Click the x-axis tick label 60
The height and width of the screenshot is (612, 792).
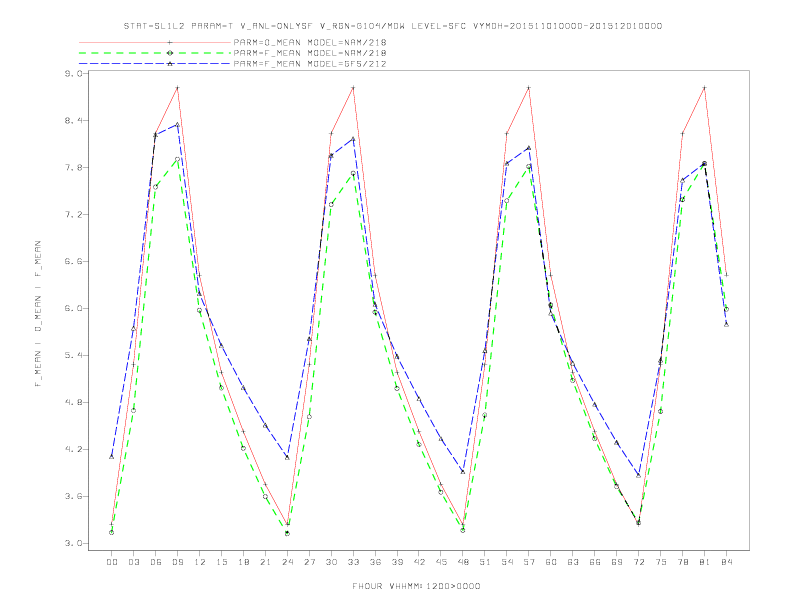tap(551, 562)
